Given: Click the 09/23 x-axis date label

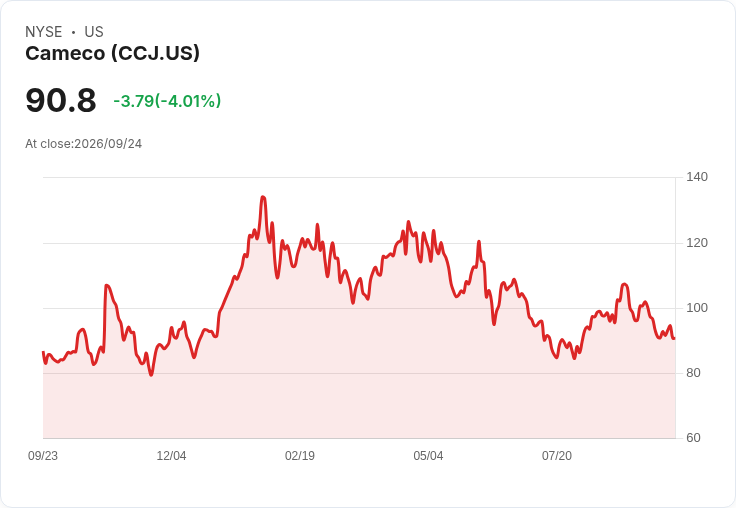Looking at the screenshot, I should [x=43, y=455].
